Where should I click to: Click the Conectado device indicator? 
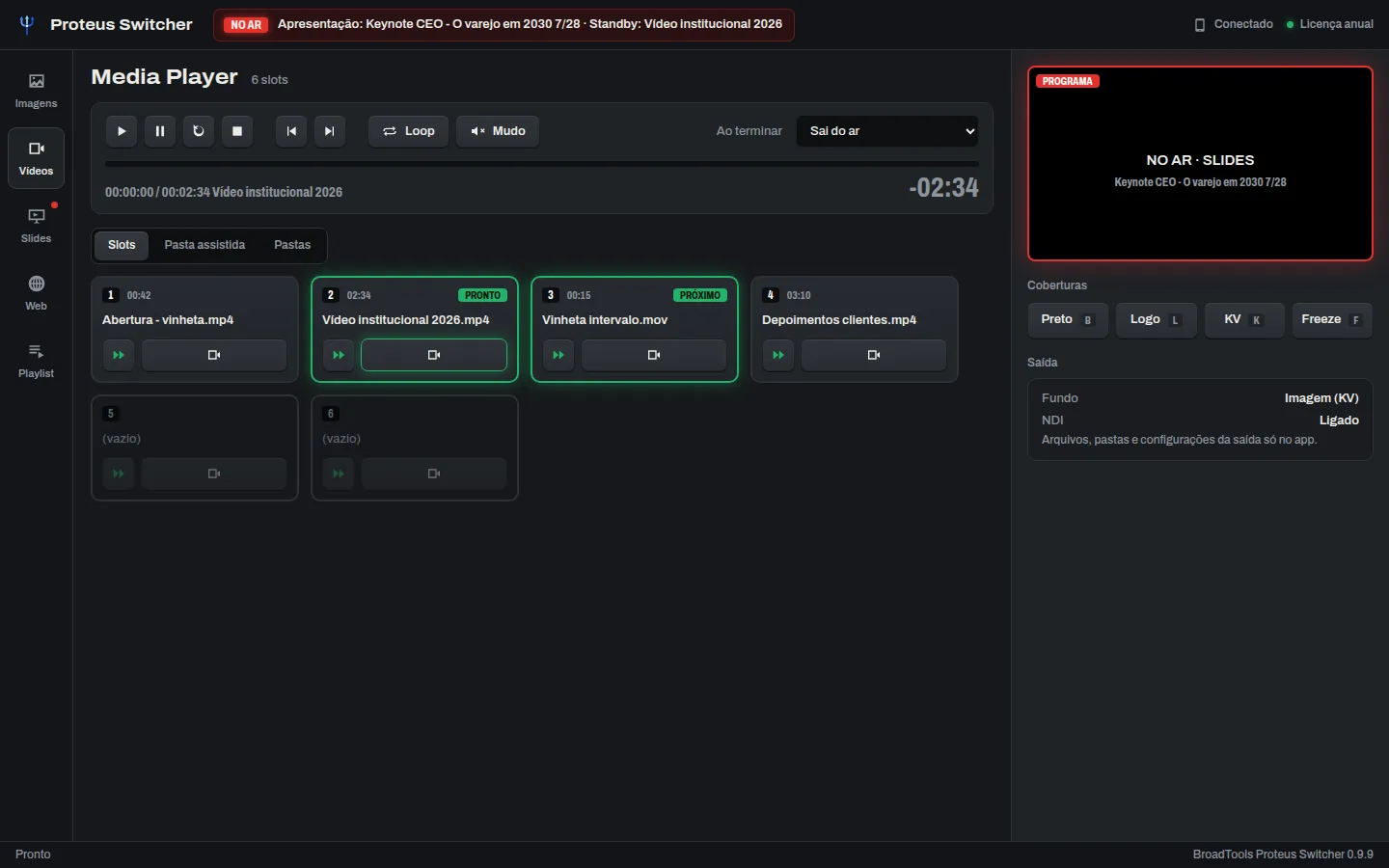point(1234,24)
